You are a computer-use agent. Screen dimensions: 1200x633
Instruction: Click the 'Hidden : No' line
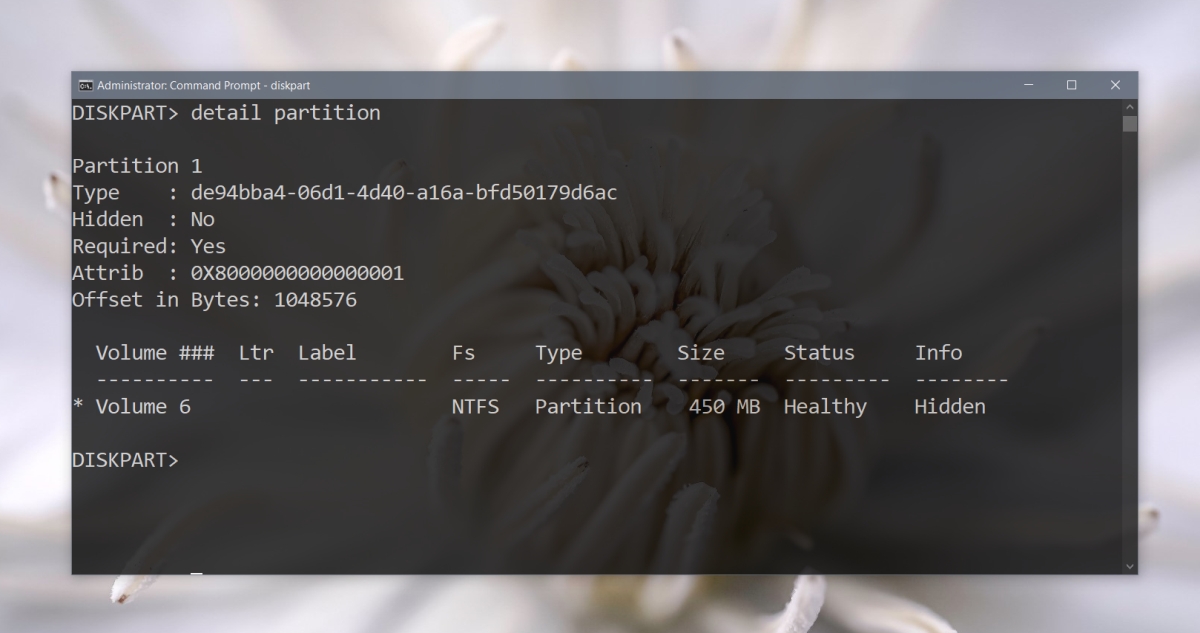pyautogui.click(x=143, y=219)
